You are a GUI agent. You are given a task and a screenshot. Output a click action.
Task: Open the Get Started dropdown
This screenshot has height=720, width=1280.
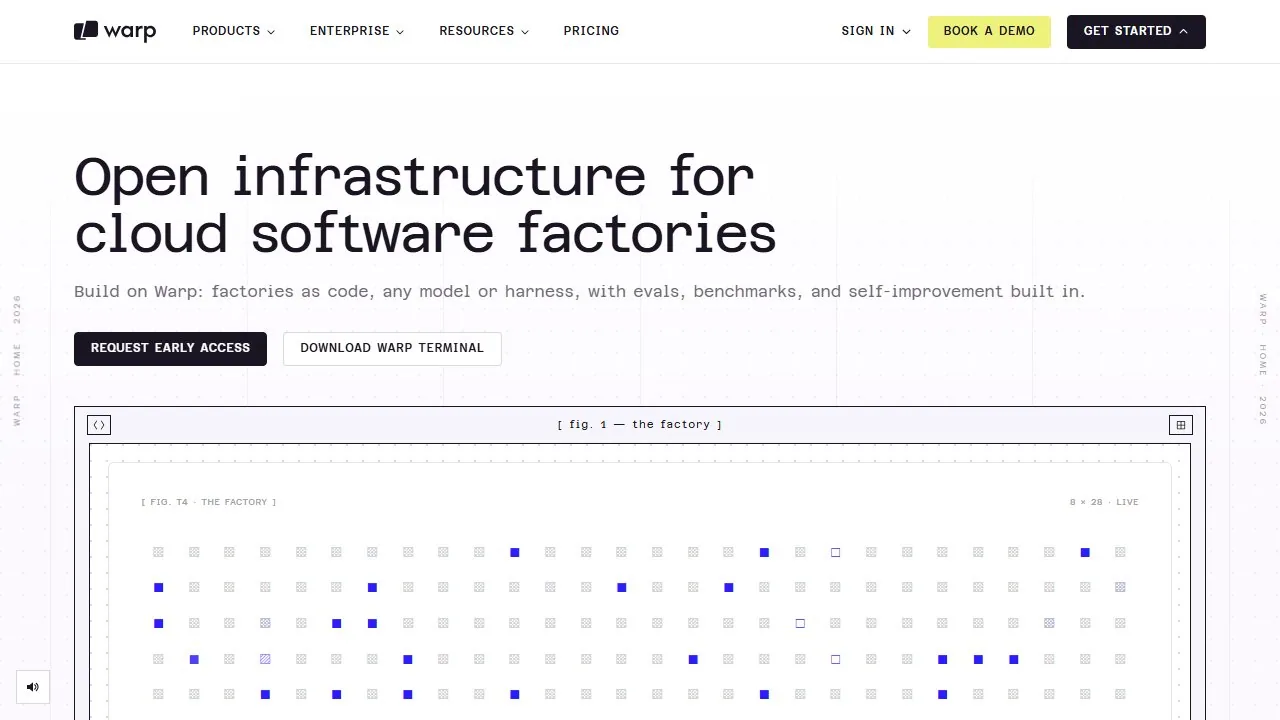click(1136, 31)
